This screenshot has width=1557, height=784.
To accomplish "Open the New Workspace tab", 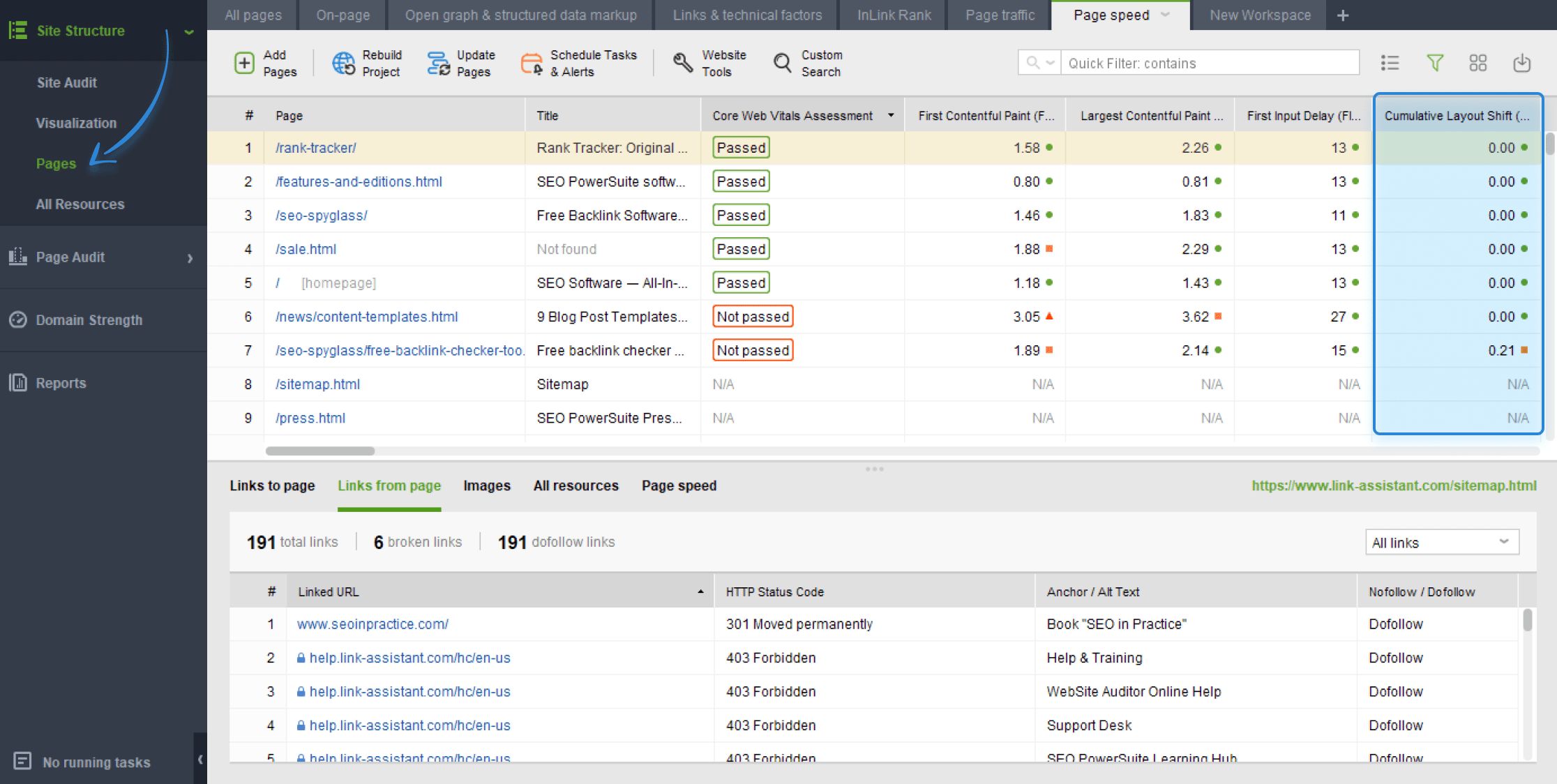I will coord(1260,15).
